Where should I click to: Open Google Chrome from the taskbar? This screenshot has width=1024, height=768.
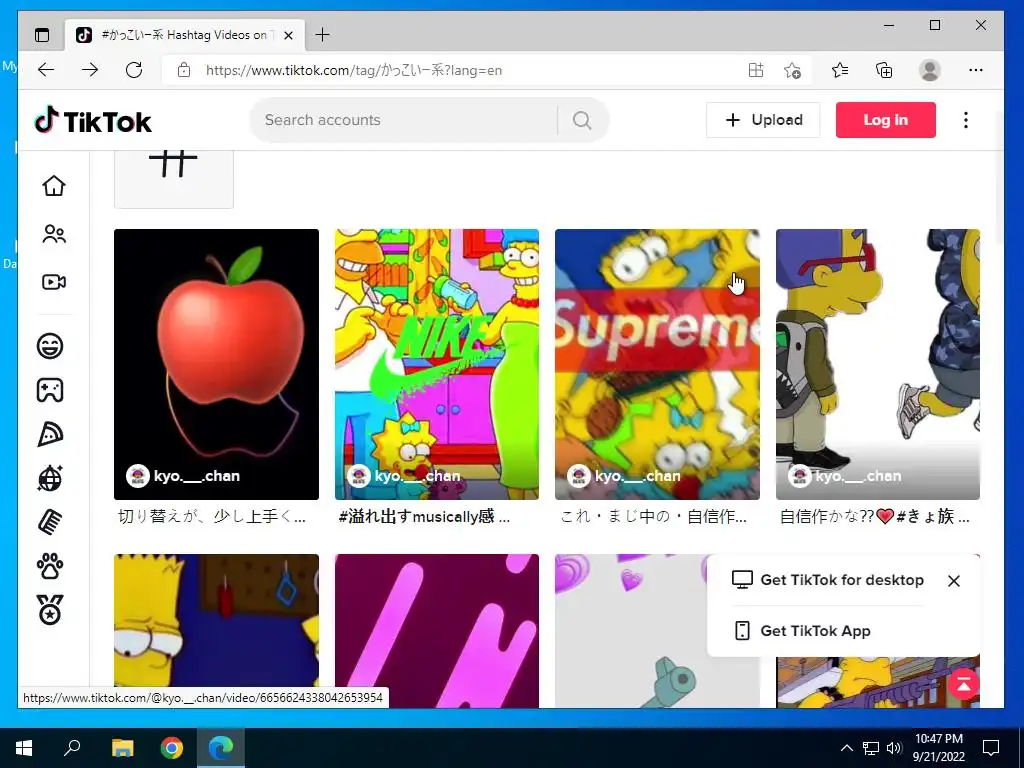pyautogui.click(x=172, y=748)
